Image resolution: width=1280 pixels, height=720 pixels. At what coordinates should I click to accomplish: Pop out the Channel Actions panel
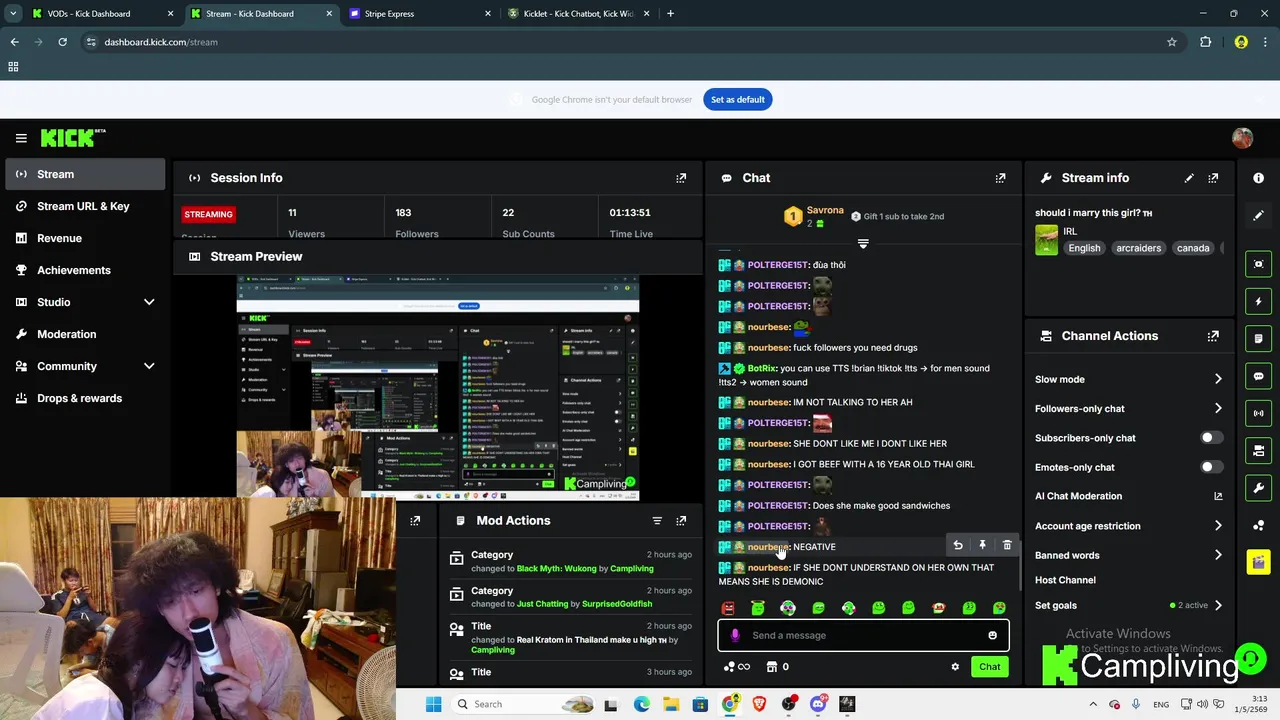1213,336
